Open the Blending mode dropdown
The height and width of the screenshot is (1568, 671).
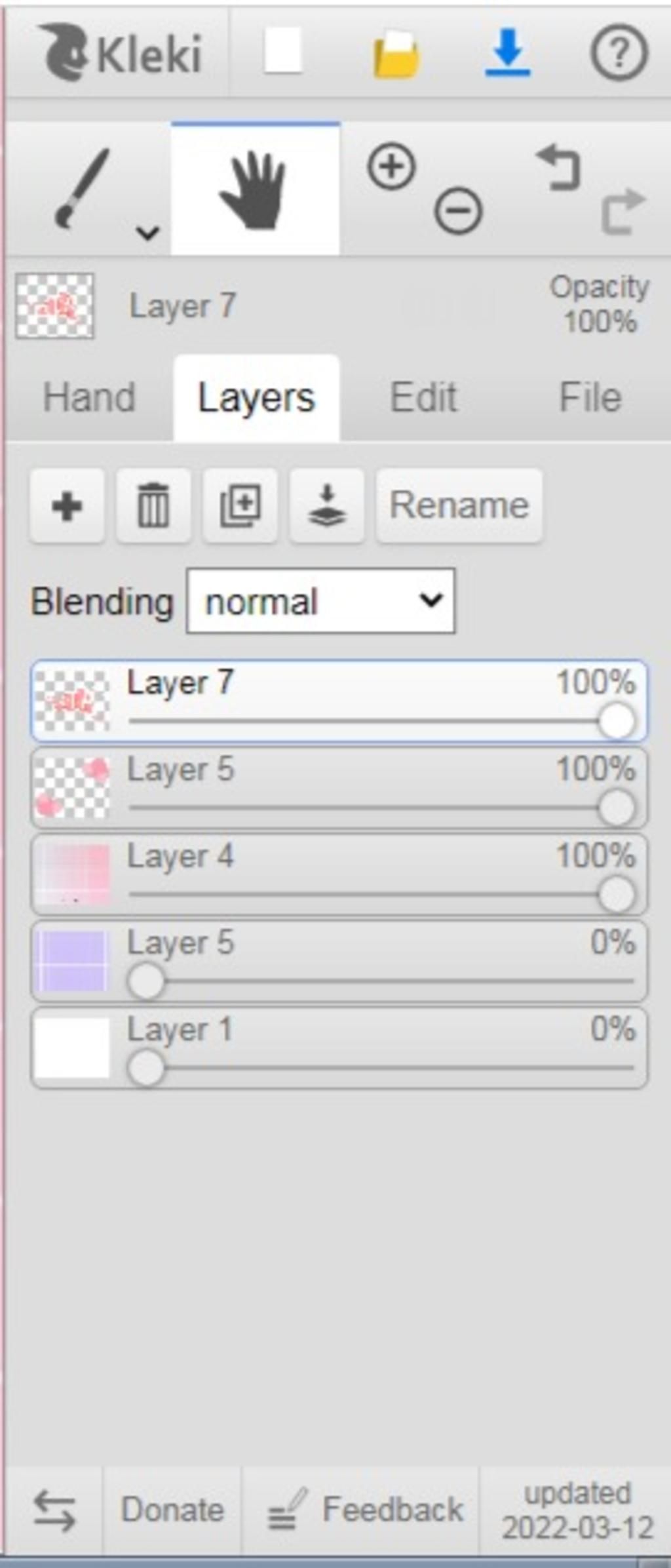tap(320, 601)
